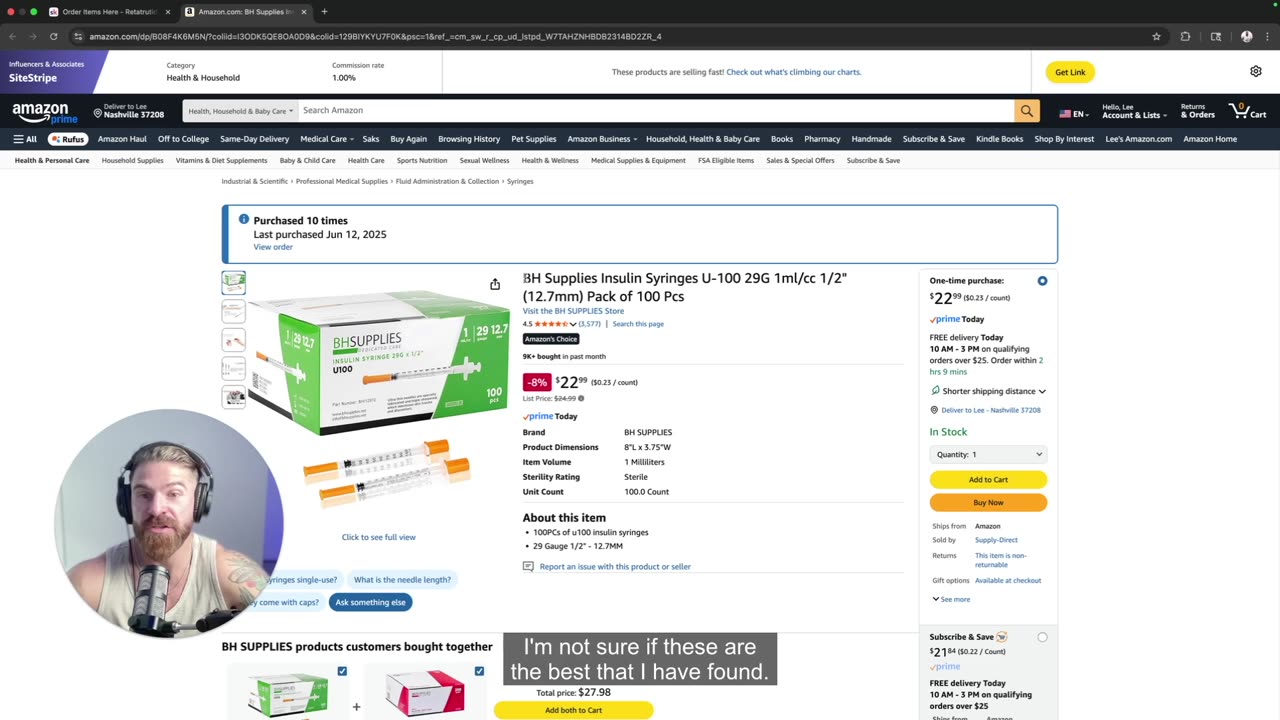The height and width of the screenshot is (720, 1280).
Task: Uncheck the red box bundle item checkbox
Action: point(479,671)
